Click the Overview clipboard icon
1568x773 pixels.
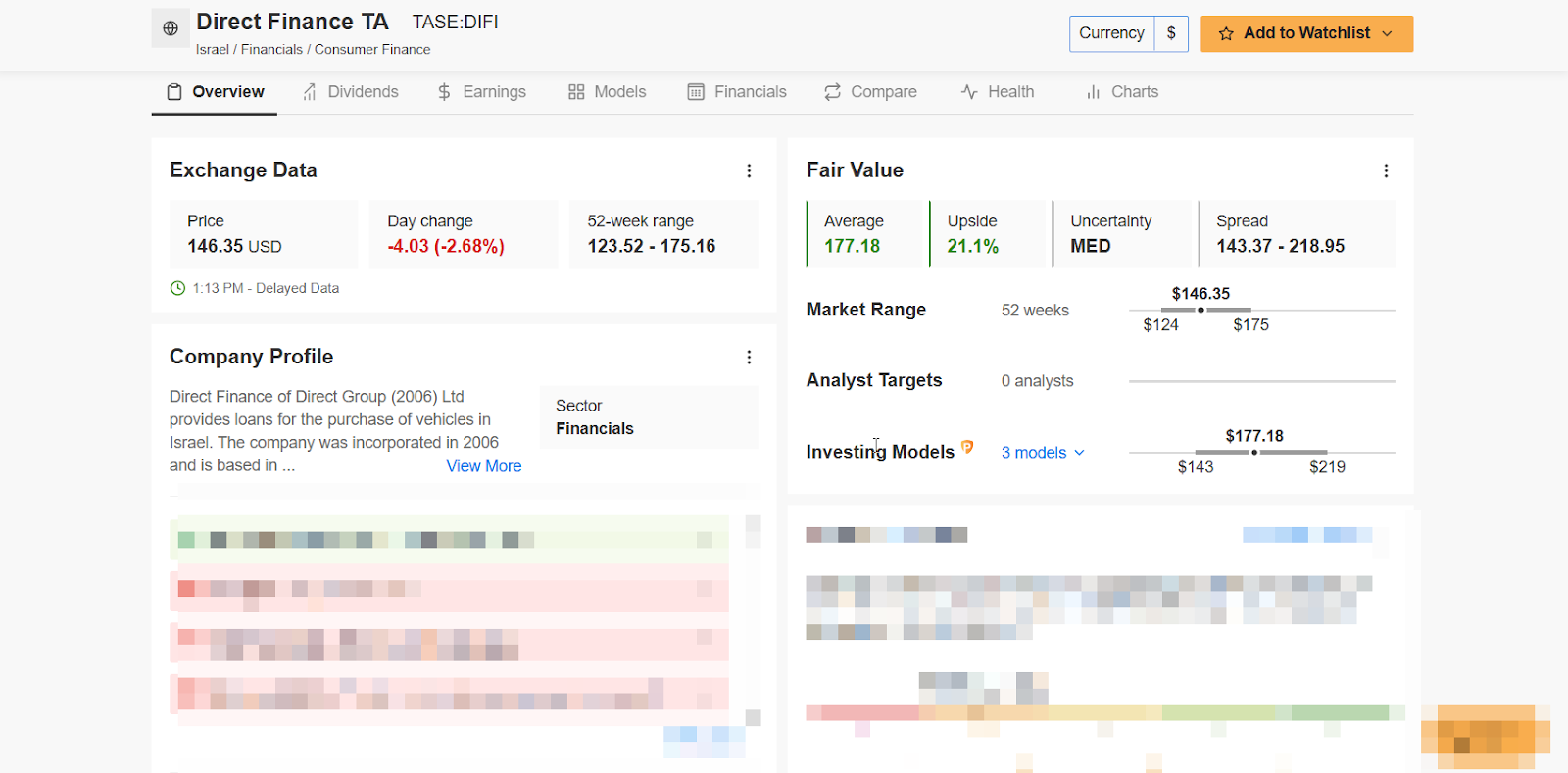point(174,92)
